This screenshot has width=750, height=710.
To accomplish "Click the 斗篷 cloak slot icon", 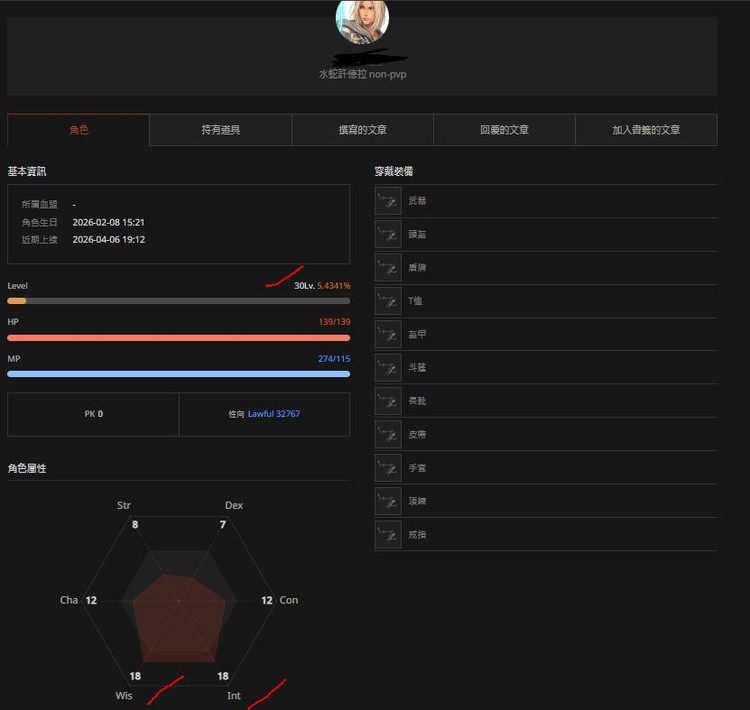I will pos(388,368).
